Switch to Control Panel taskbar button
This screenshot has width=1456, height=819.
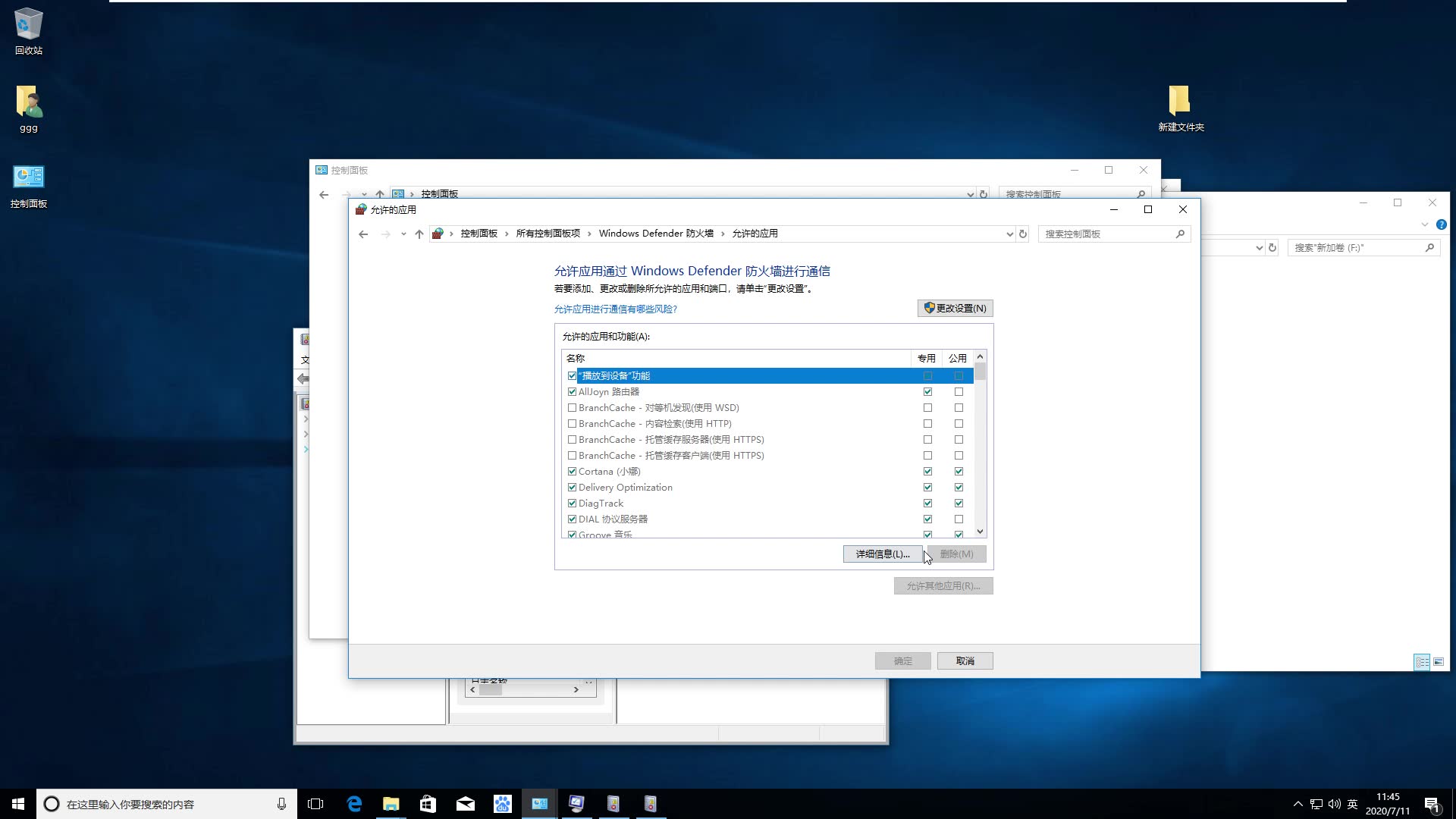click(539, 804)
